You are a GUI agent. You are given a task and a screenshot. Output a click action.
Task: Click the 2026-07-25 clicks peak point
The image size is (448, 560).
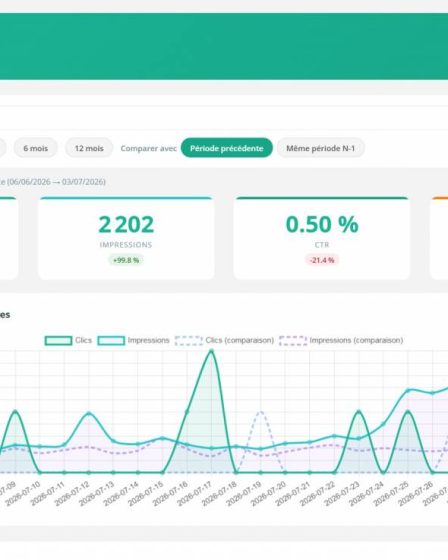(x=408, y=412)
